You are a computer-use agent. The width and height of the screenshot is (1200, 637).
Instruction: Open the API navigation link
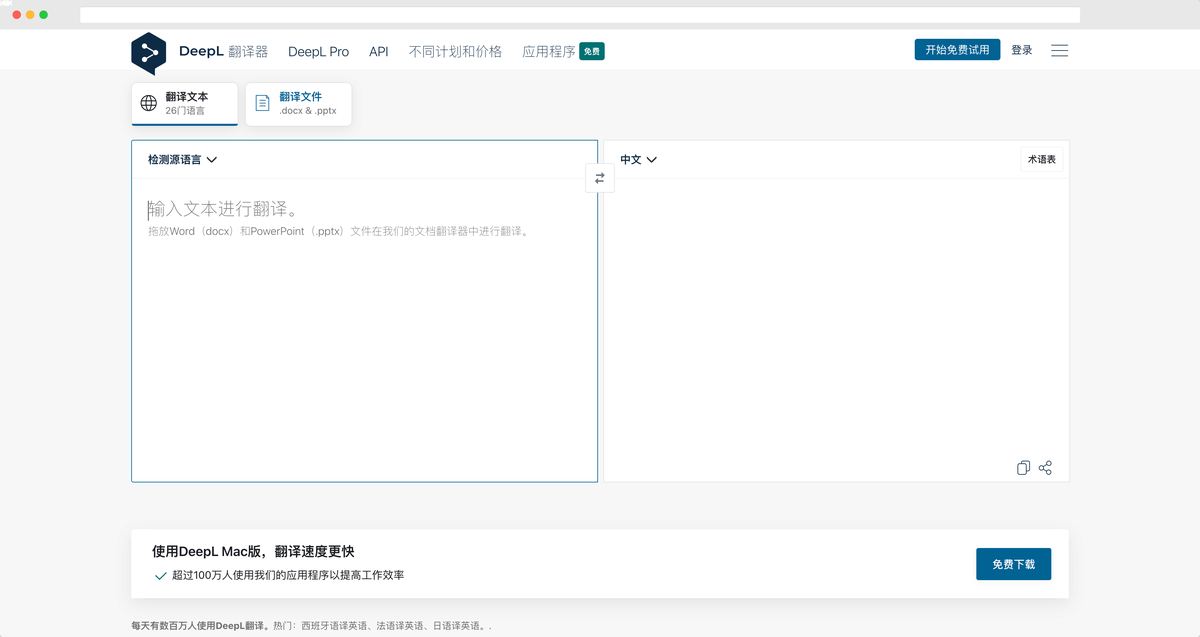pos(378,51)
